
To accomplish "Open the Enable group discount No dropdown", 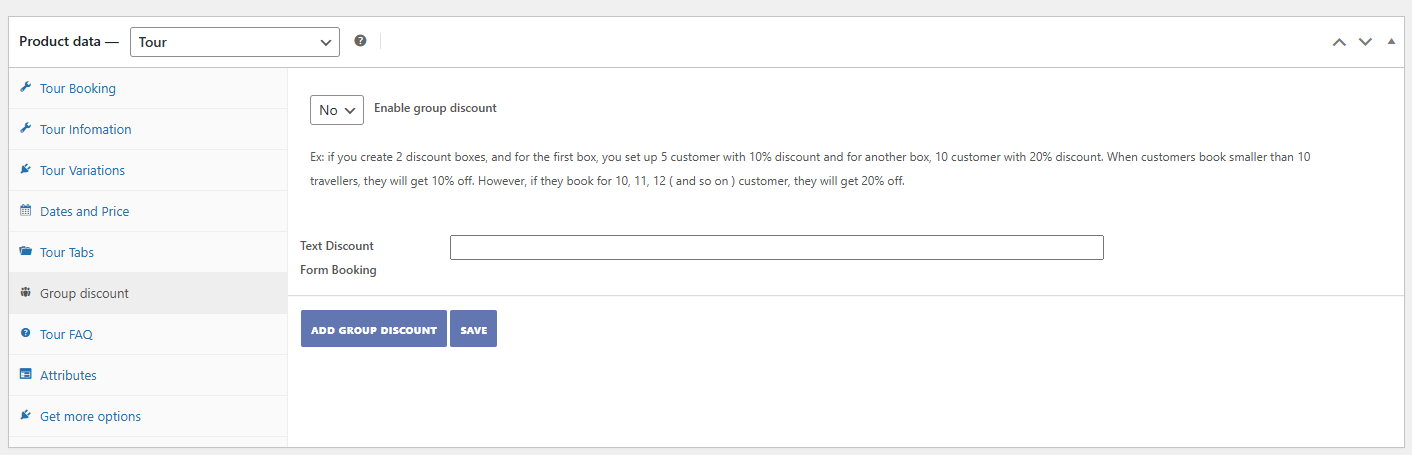I will pyautogui.click(x=337, y=110).
